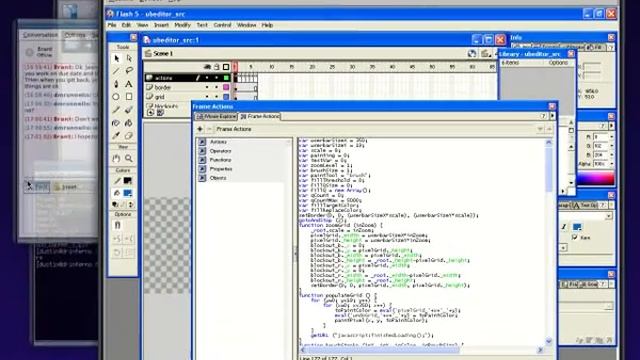The height and width of the screenshot is (360, 640).
Task: Select the Eraser tool
Action: click(x=129, y=136)
